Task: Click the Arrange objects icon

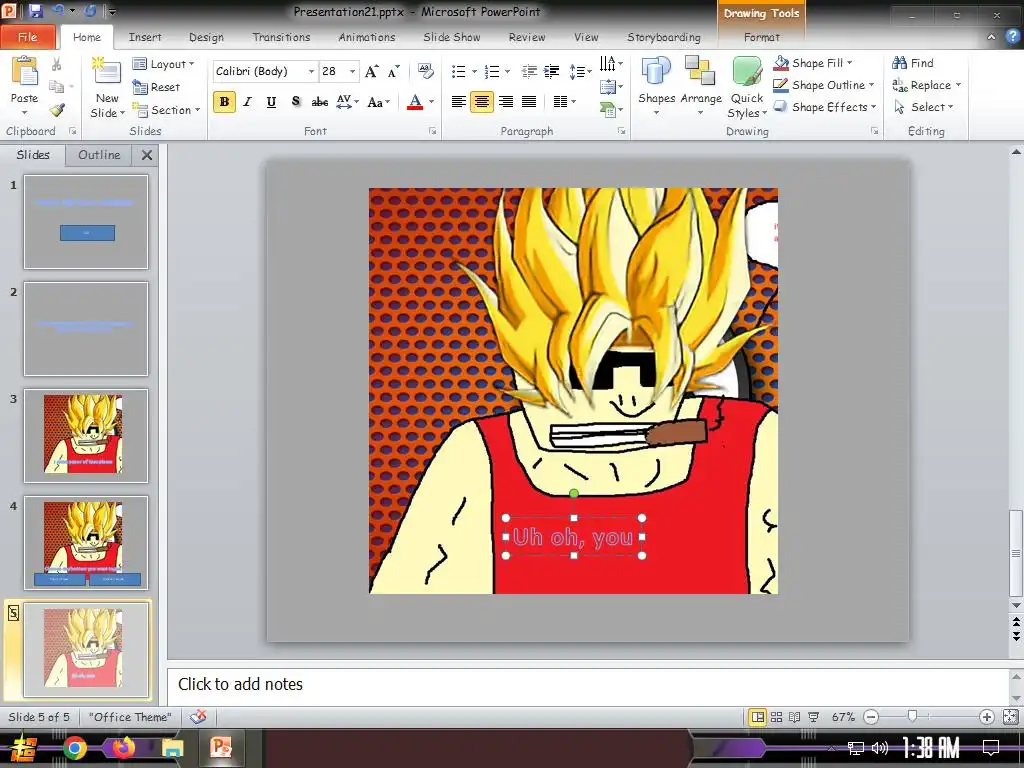Action: [700, 82]
